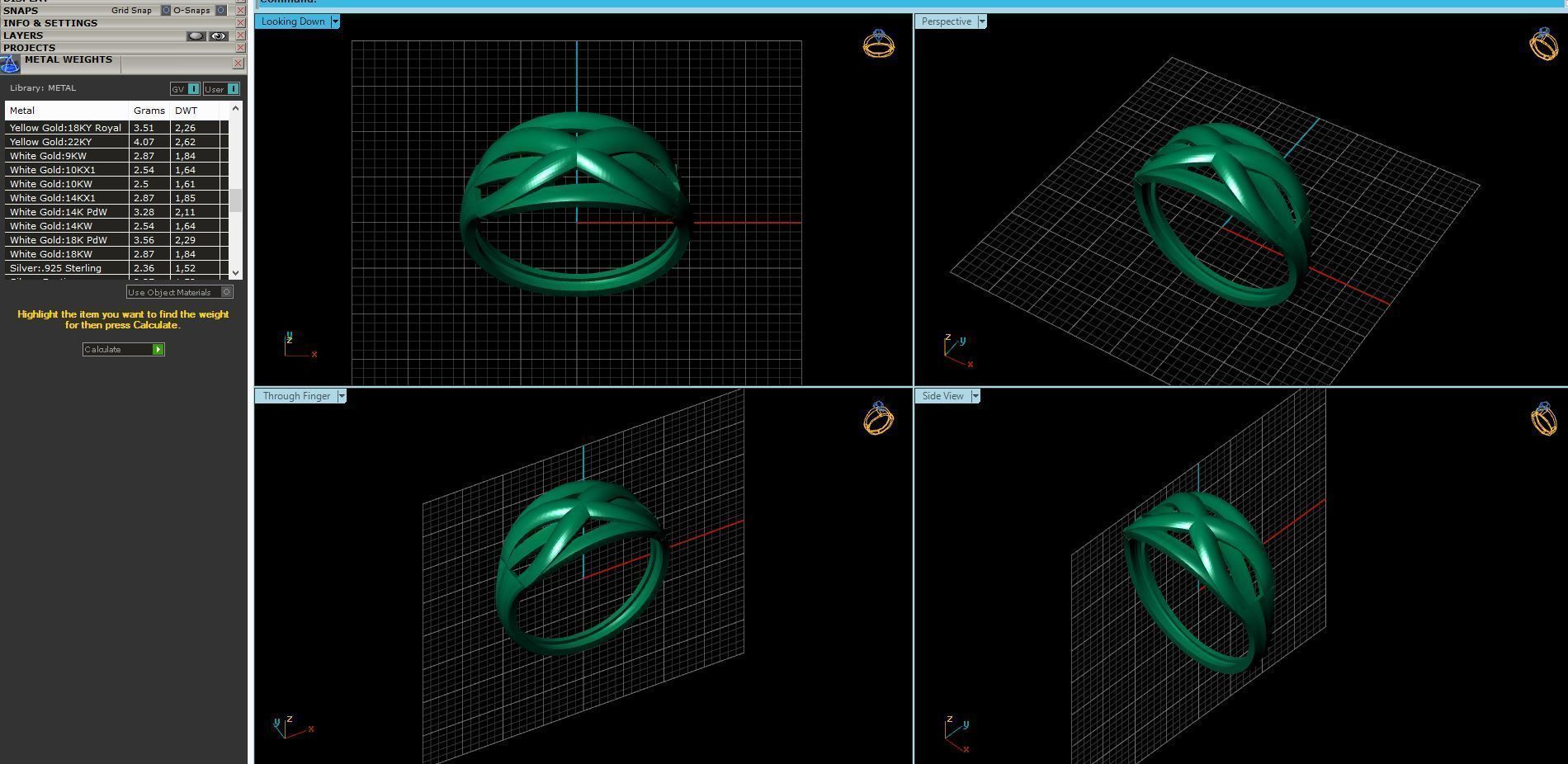Screen dimensions: 1568x764
Task: Enable Use Object Materials
Action: [179, 292]
